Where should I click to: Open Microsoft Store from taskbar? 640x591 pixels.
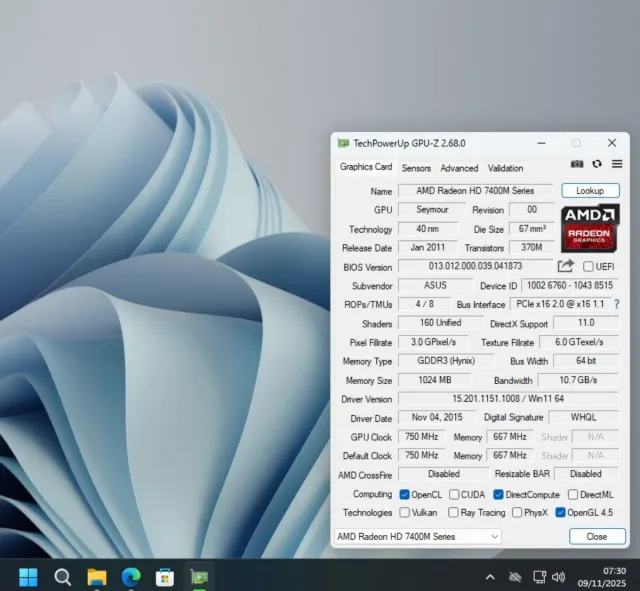(165, 577)
